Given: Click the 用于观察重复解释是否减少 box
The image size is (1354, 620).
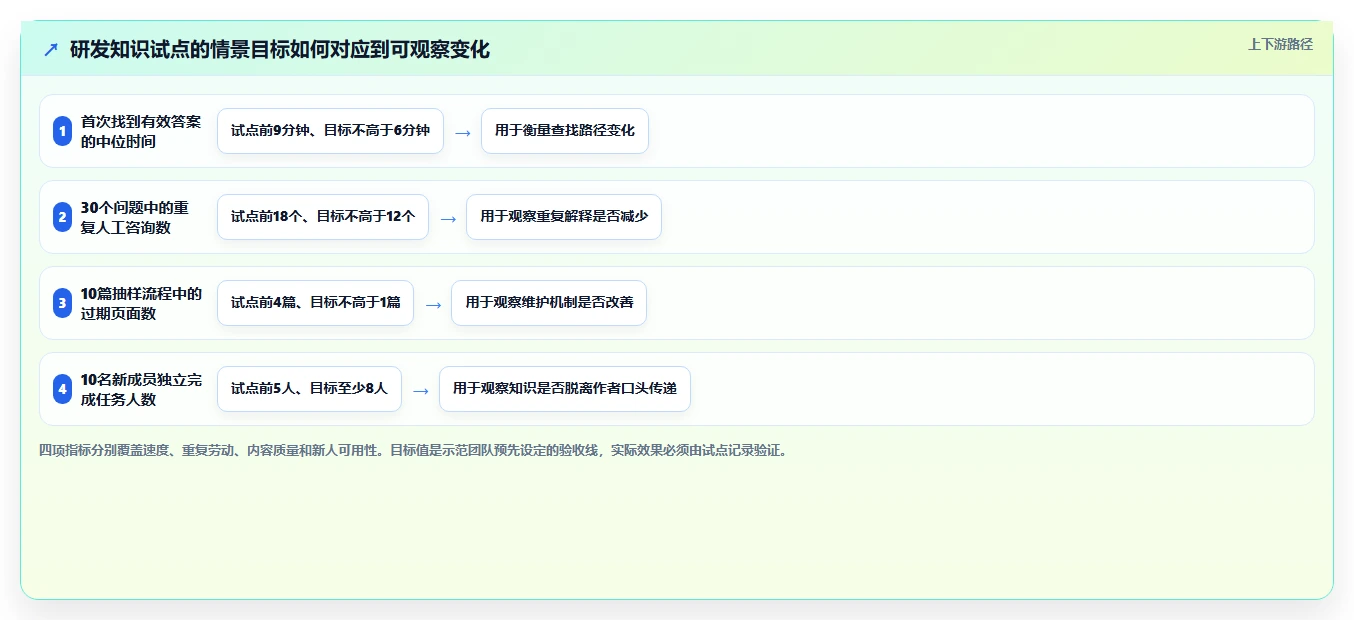Looking at the screenshot, I should pos(564,217).
